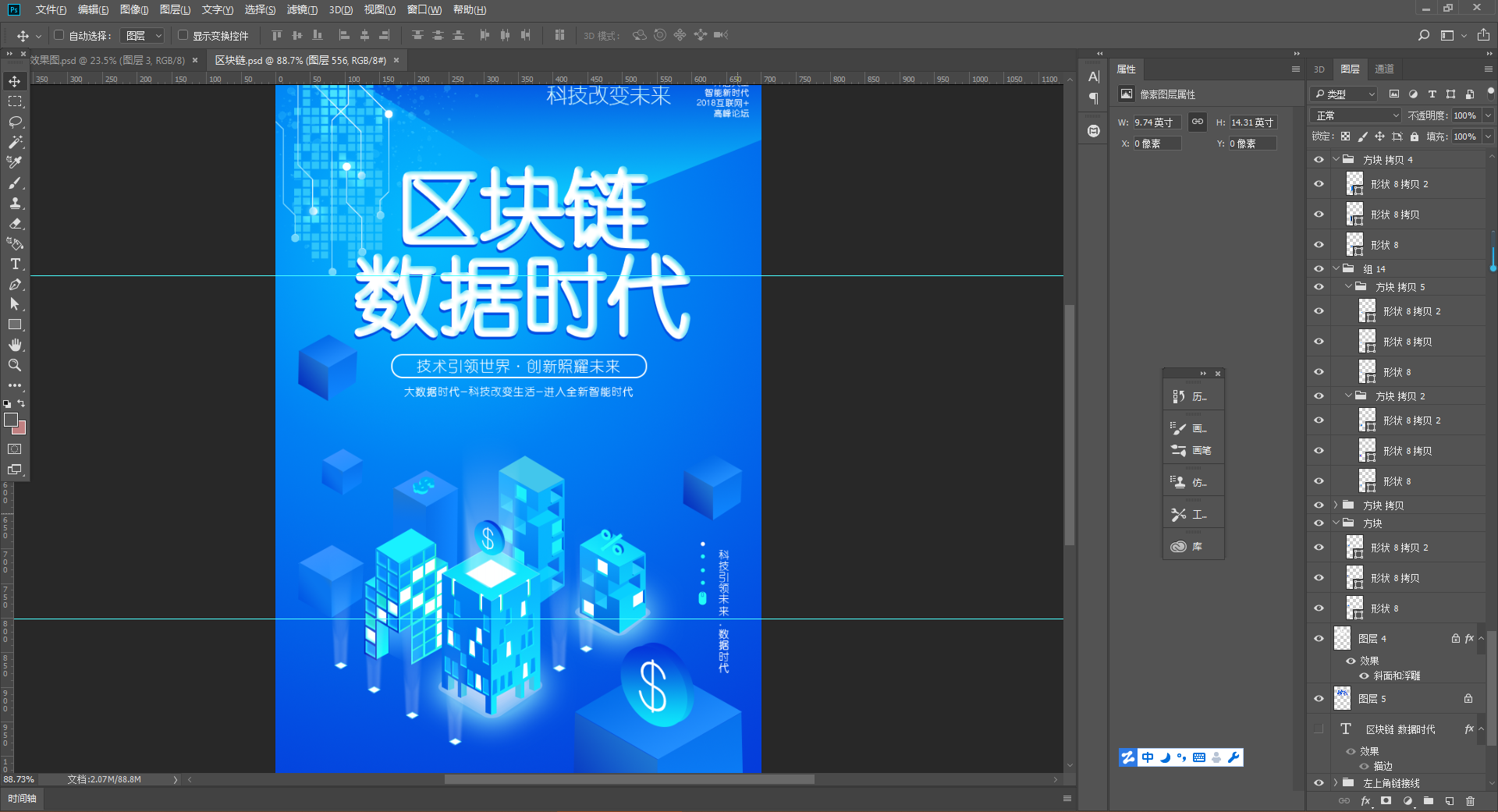Hide the 图层 4 layer
Image resolution: width=1498 pixels, height=812 pixels.
1319,638
